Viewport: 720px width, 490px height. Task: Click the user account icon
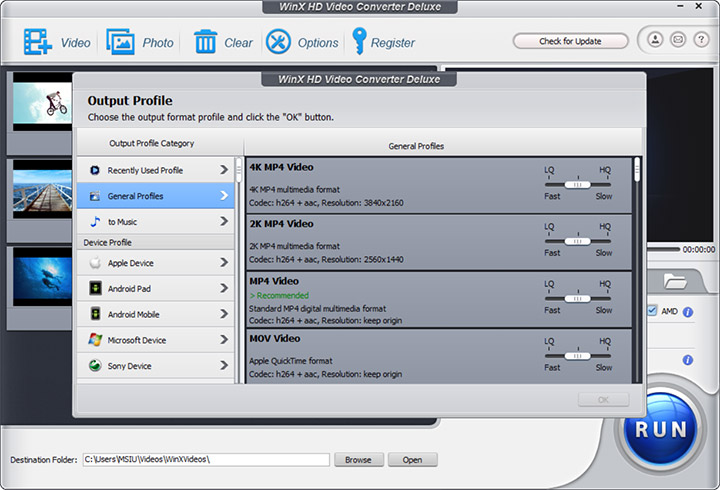(655, 41)
